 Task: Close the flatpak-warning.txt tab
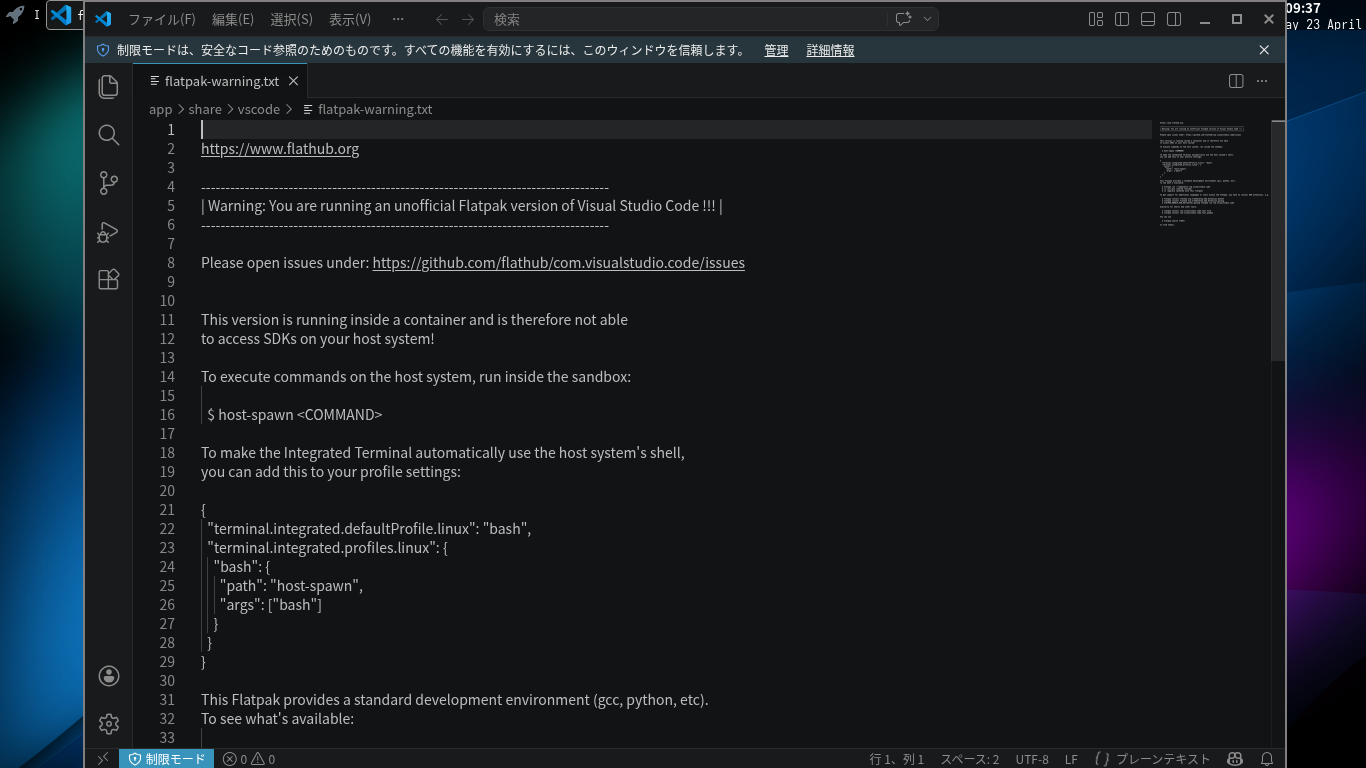294,81
